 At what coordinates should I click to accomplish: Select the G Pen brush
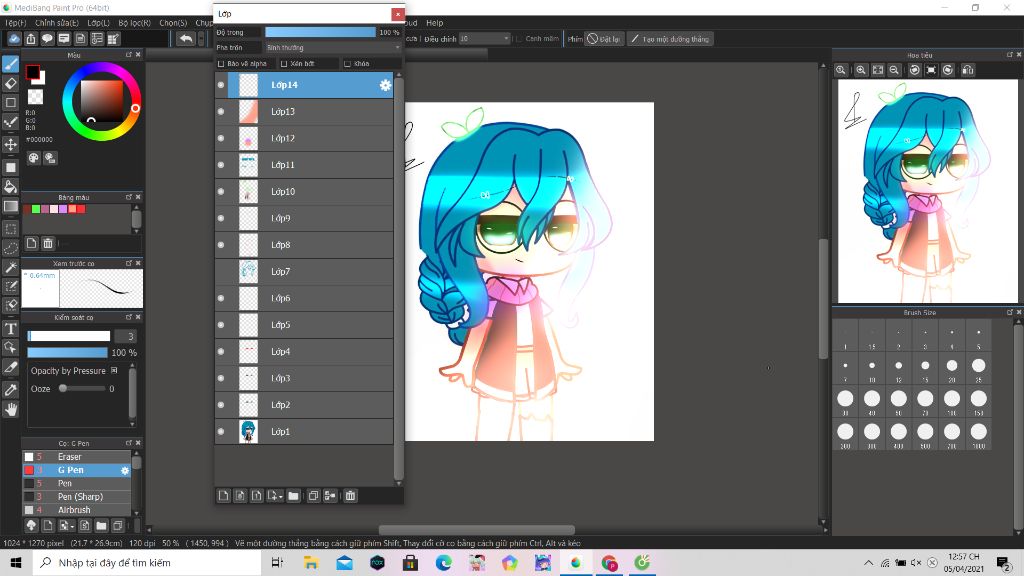click(x=77, y=470)
